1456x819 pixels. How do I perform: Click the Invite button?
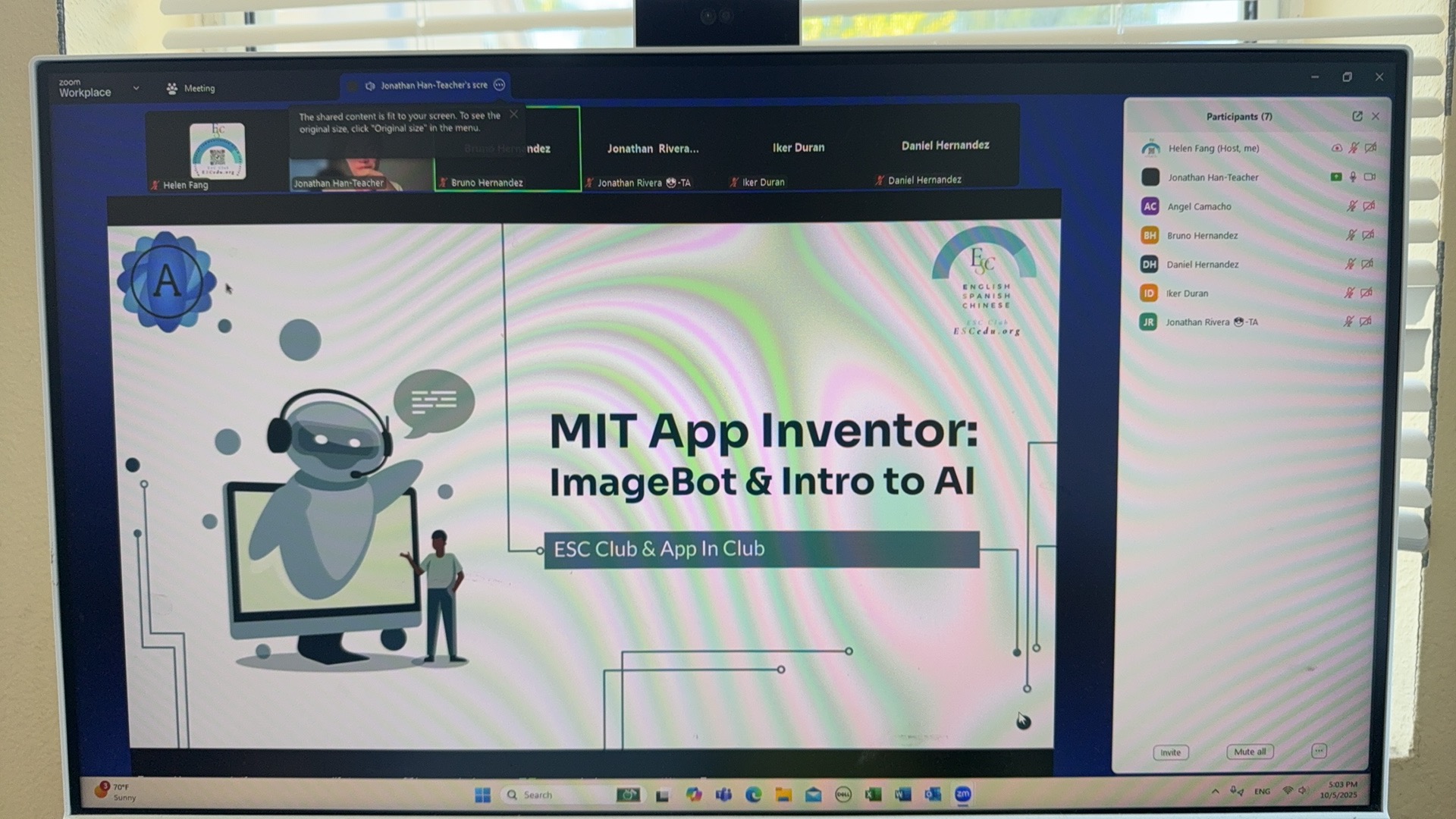[1170, 752]
